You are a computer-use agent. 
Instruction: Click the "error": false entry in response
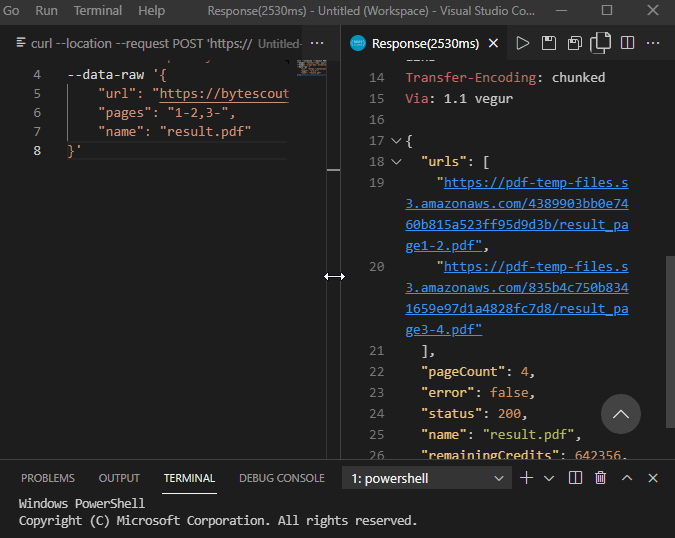coord(478,393)
